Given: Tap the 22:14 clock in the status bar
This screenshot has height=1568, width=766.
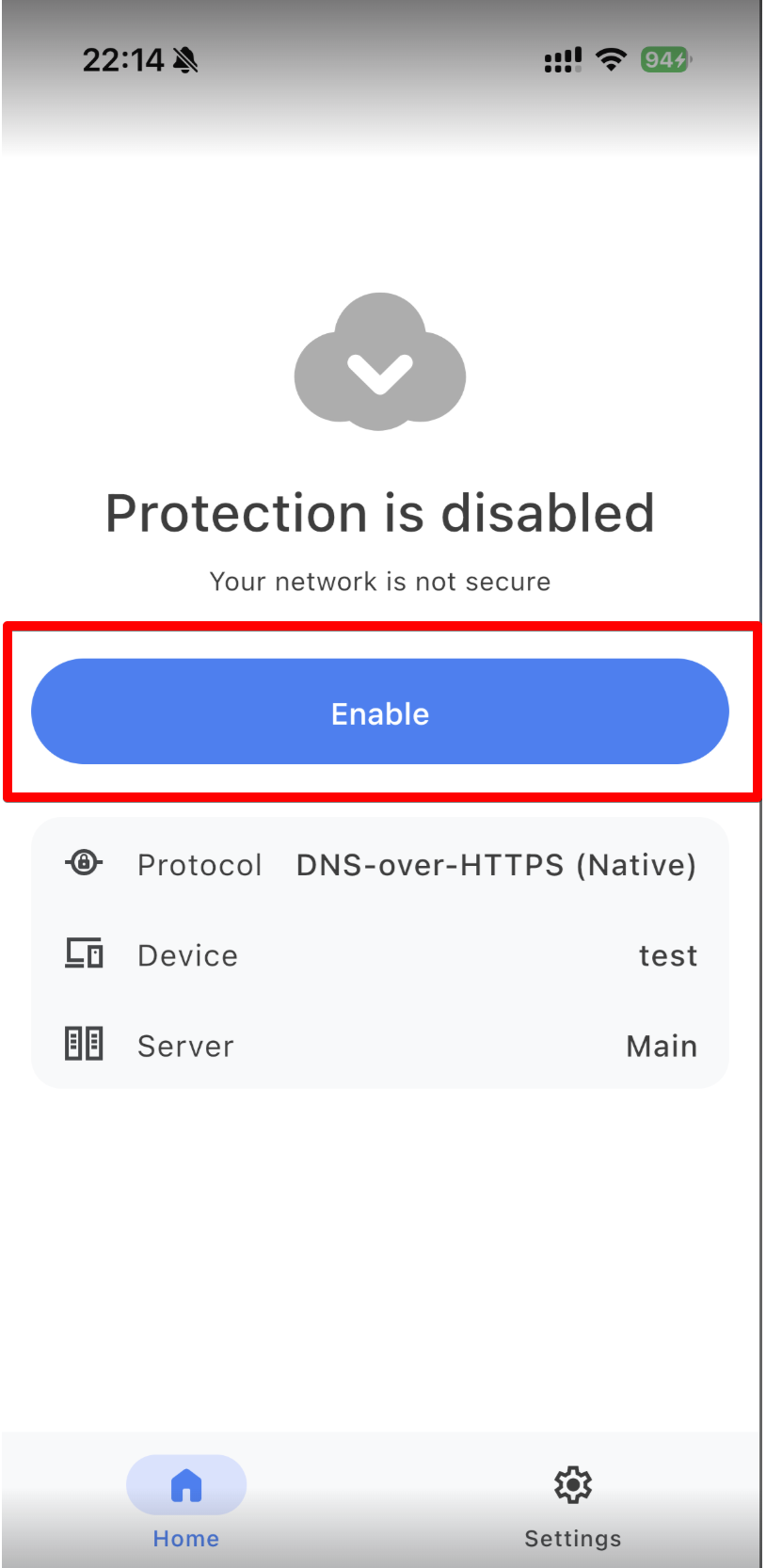Looking at the screenshot, I should click(x=123, y=61).
